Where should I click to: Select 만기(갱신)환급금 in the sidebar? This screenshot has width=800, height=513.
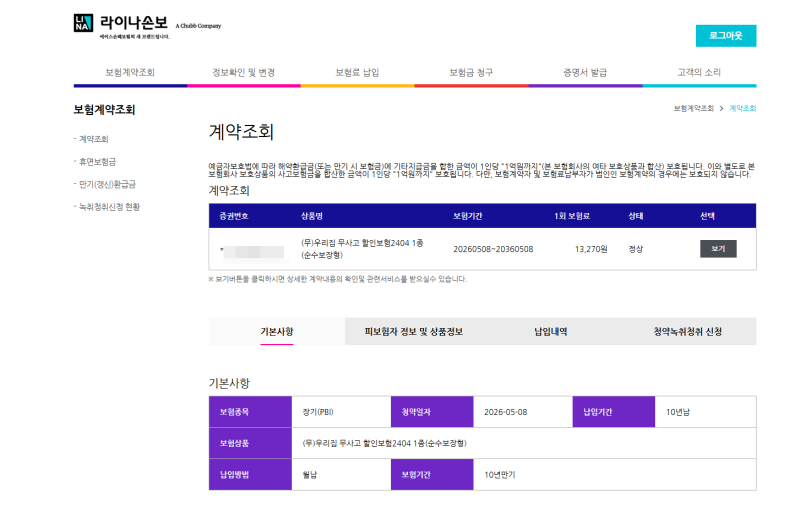pyautogui.click(x=107, y=184)
